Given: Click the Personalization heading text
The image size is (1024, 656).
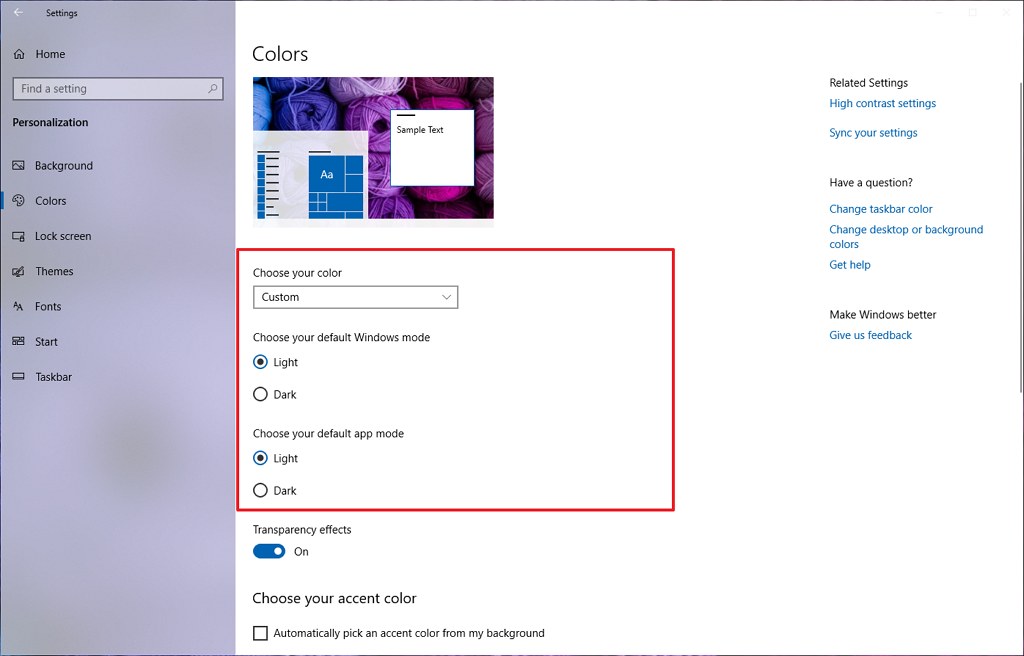Looking at the screenshot, I should point(50,122).
